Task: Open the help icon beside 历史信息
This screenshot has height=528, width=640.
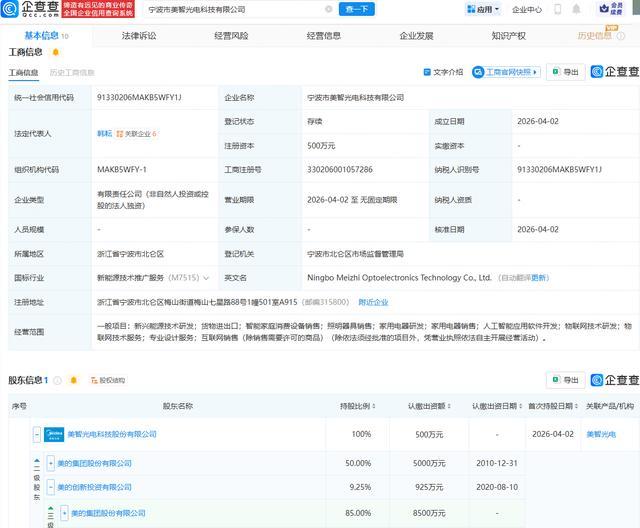Action: 620,36
